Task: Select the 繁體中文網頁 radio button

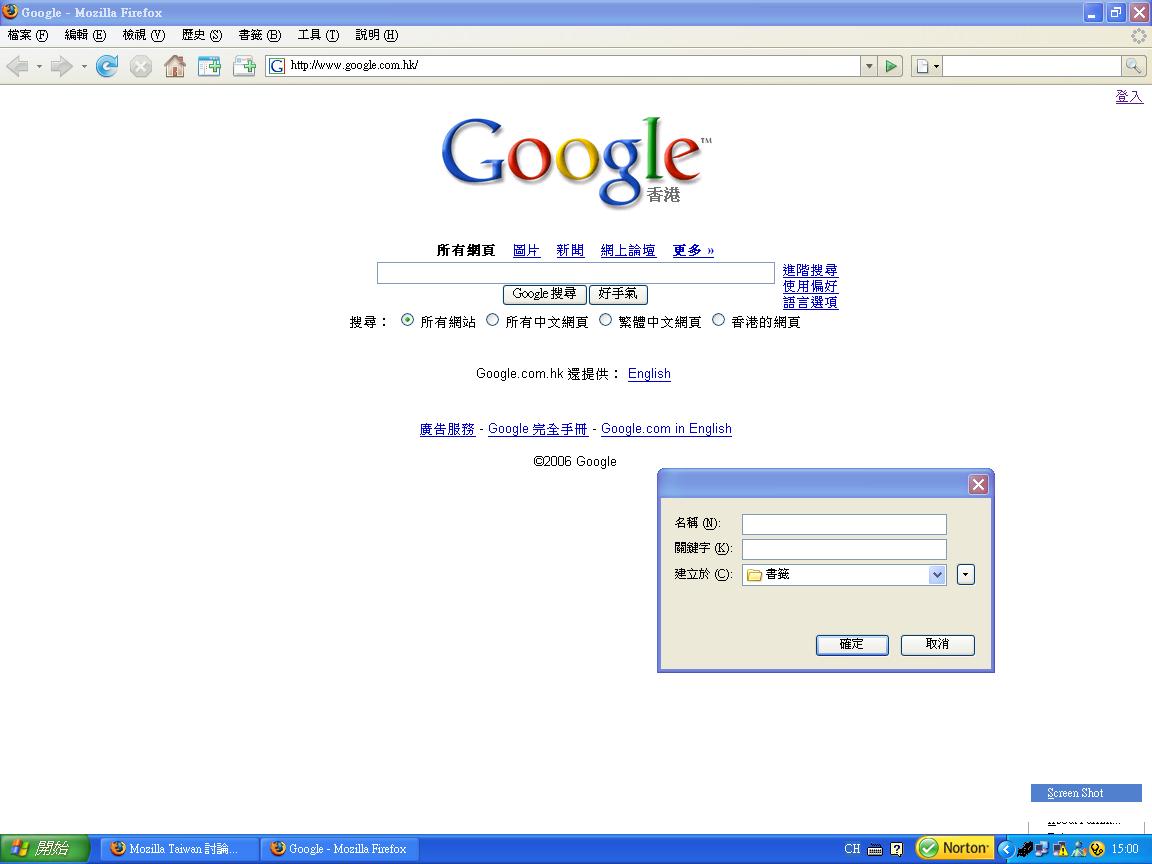Action: tap(605, 320)
